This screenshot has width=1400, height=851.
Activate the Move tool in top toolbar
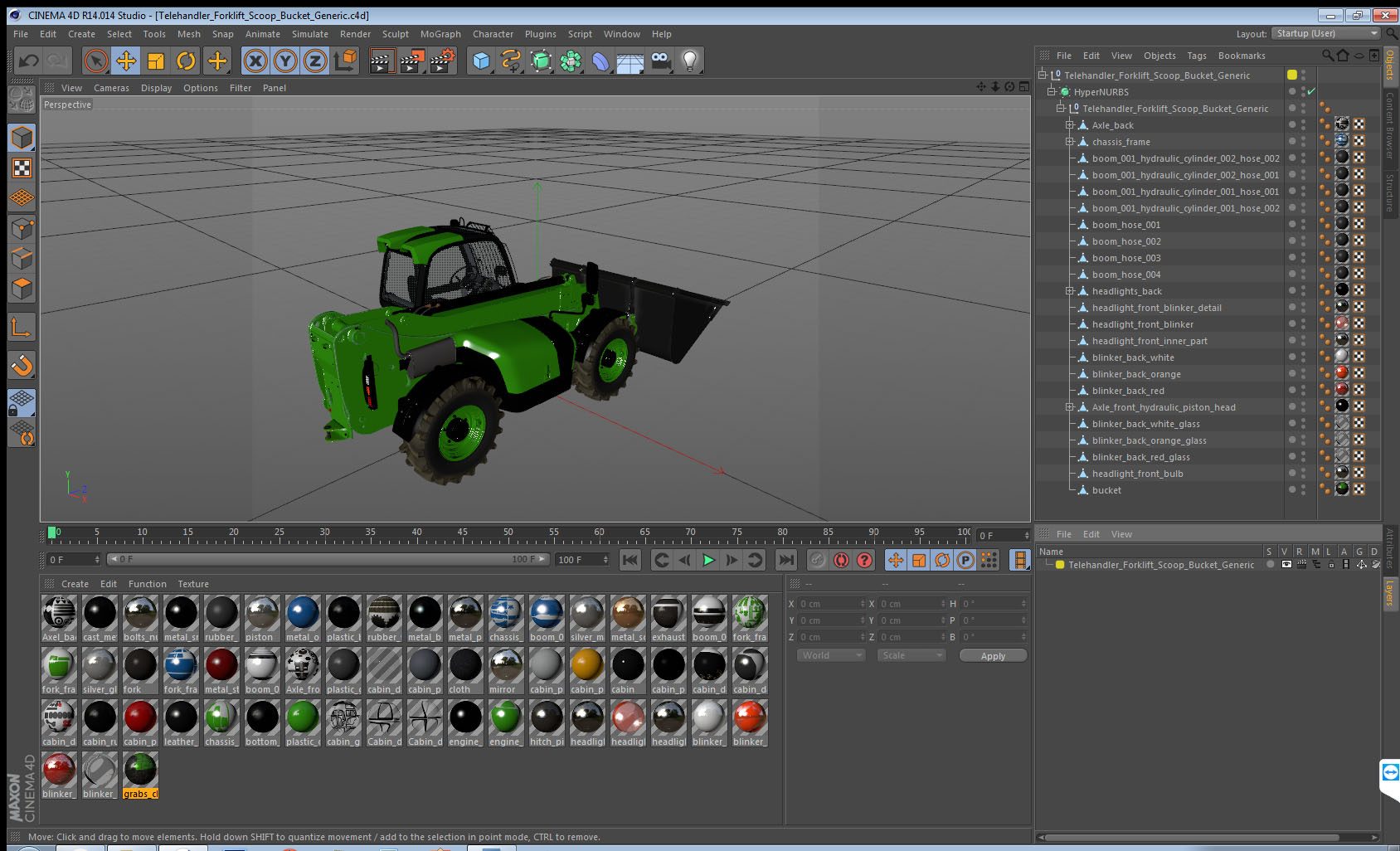tap(126, 61)
